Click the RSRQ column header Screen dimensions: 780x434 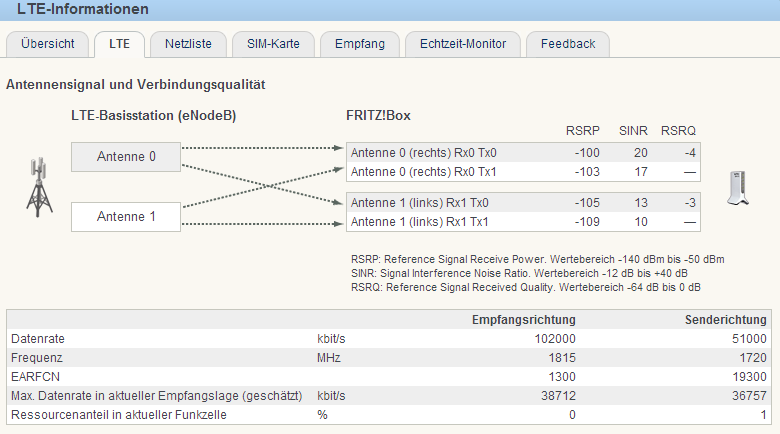click(678, 131)
